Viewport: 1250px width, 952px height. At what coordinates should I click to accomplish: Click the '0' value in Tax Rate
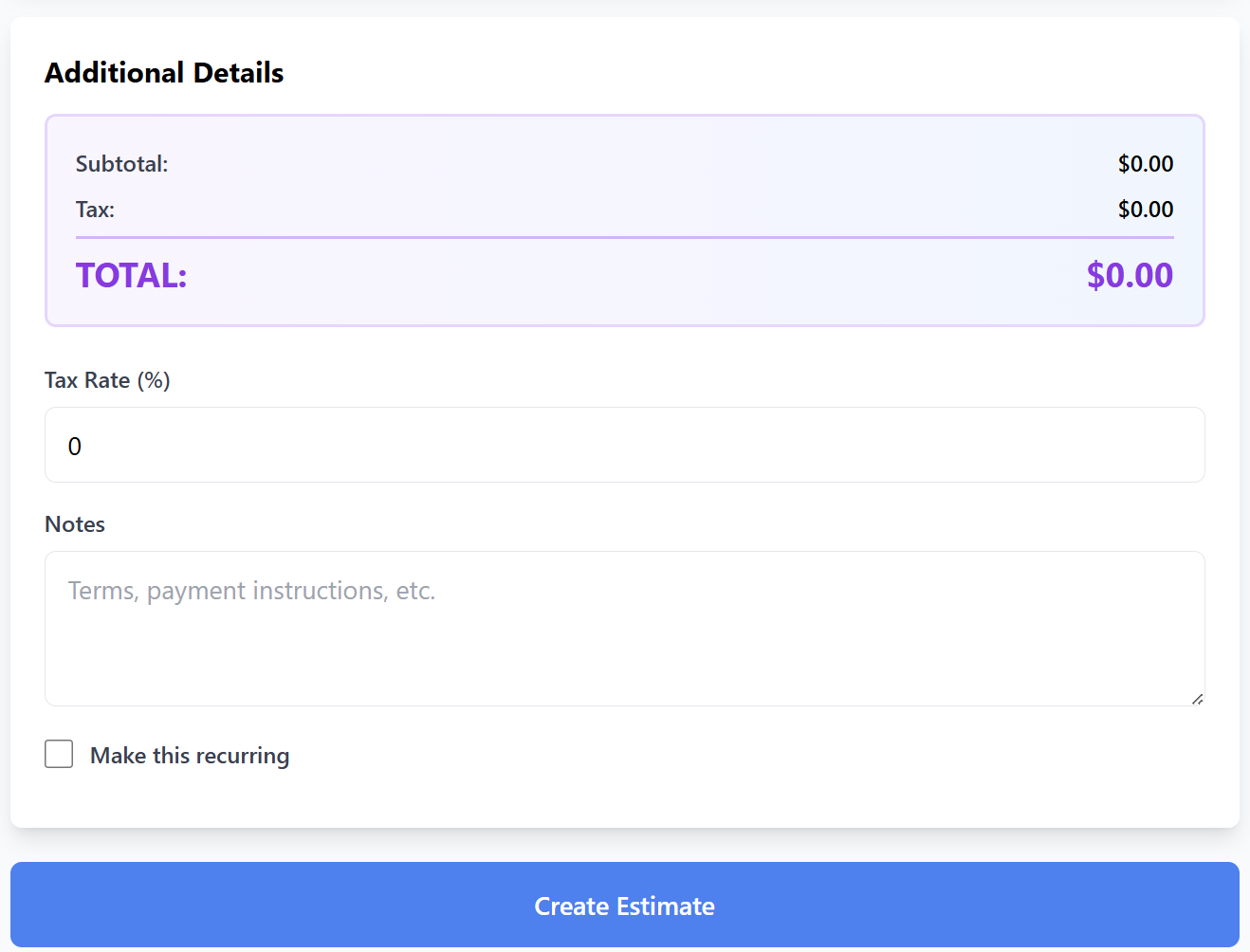[75, 447]
